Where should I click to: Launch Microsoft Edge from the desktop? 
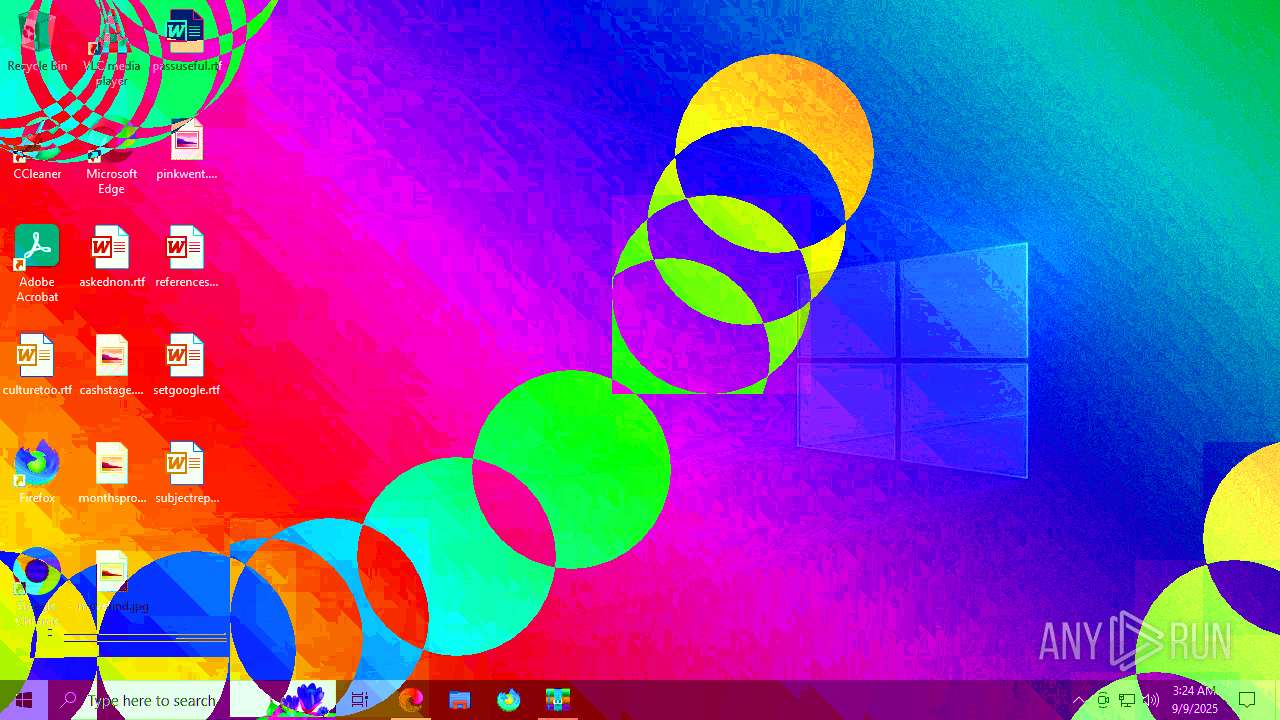111,157
